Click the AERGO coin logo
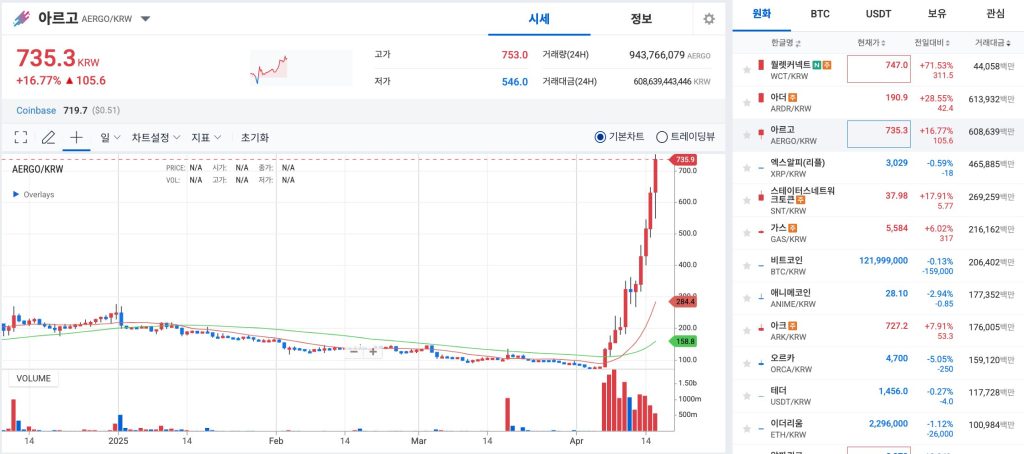Viewport: 1024px width, 454px height. (x=22, y=18)
